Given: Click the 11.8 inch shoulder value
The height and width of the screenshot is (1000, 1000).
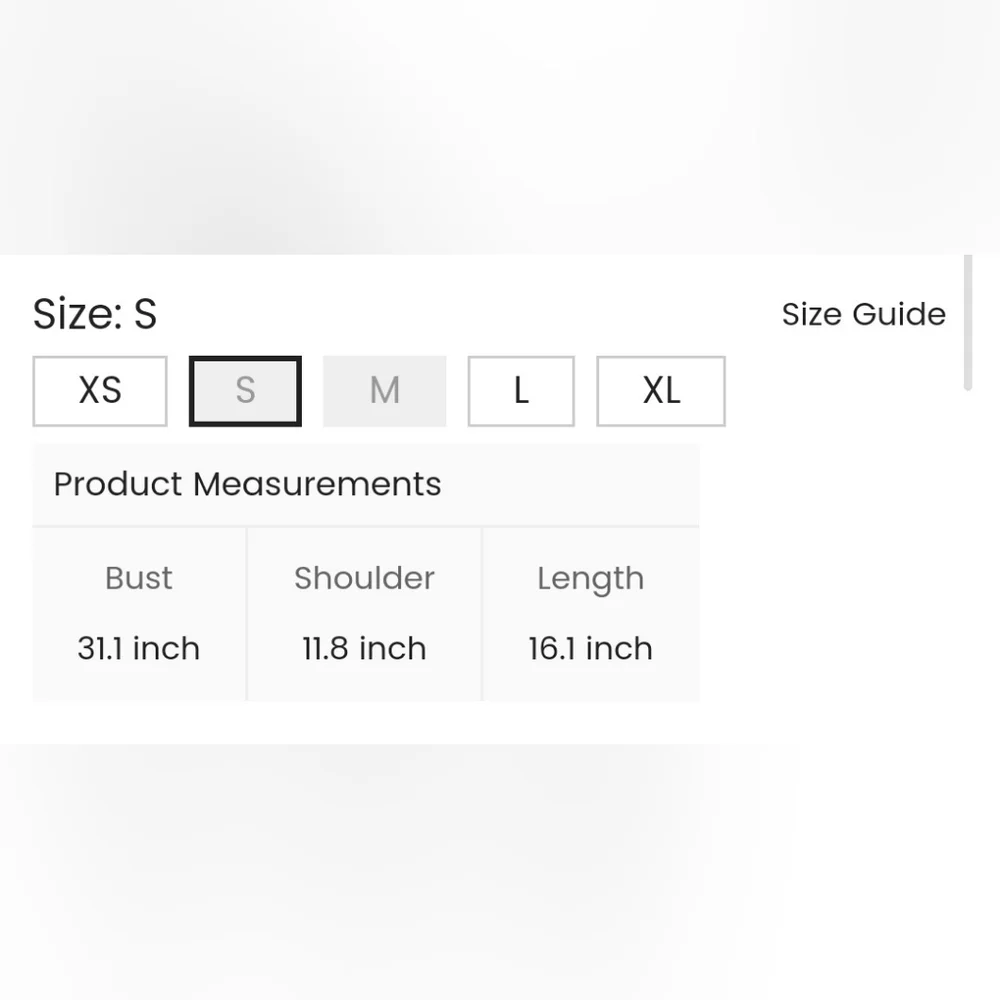Looking at the screenshot, I should pos(364,648).
